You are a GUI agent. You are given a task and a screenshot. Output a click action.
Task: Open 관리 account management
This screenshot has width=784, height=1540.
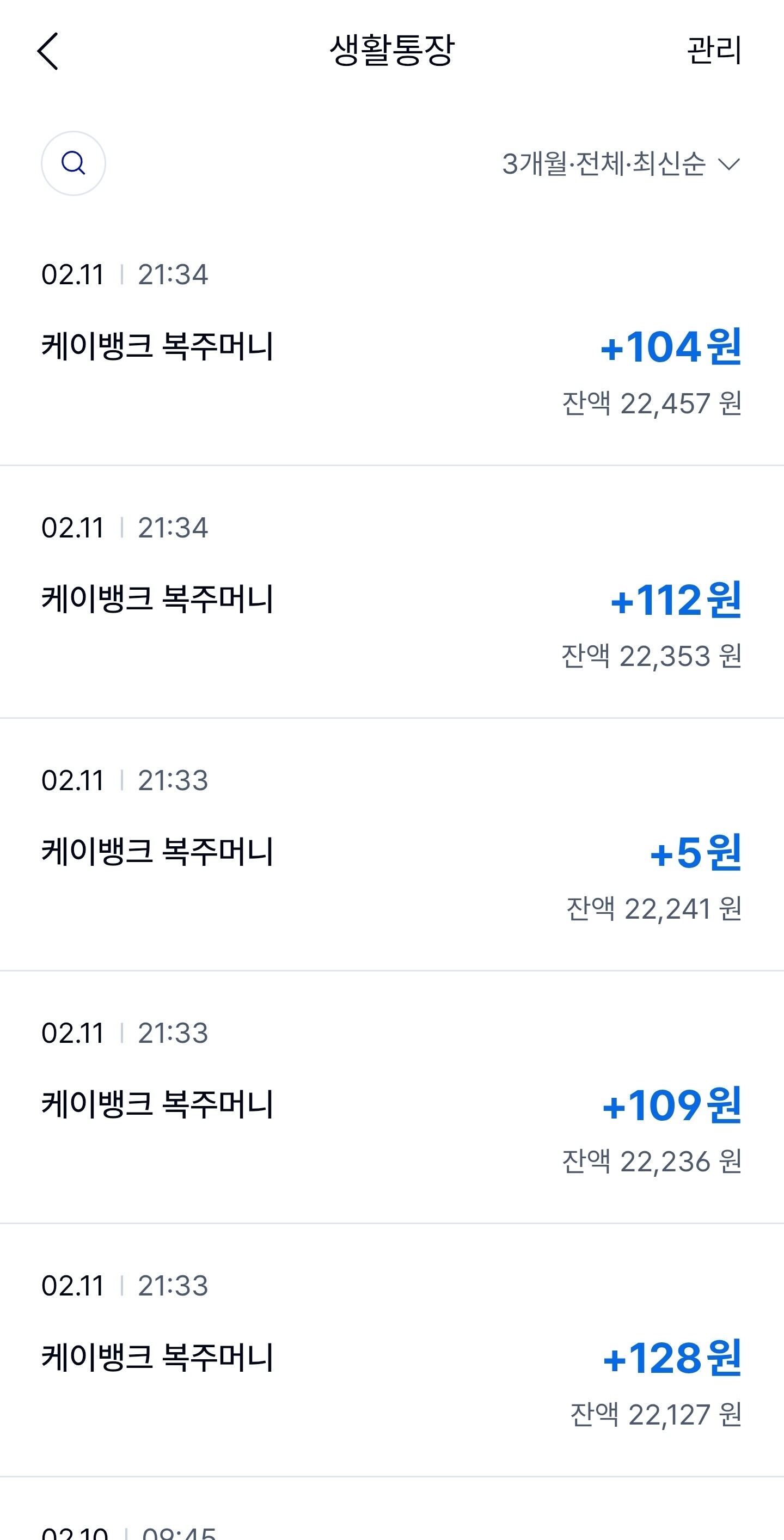714,51
